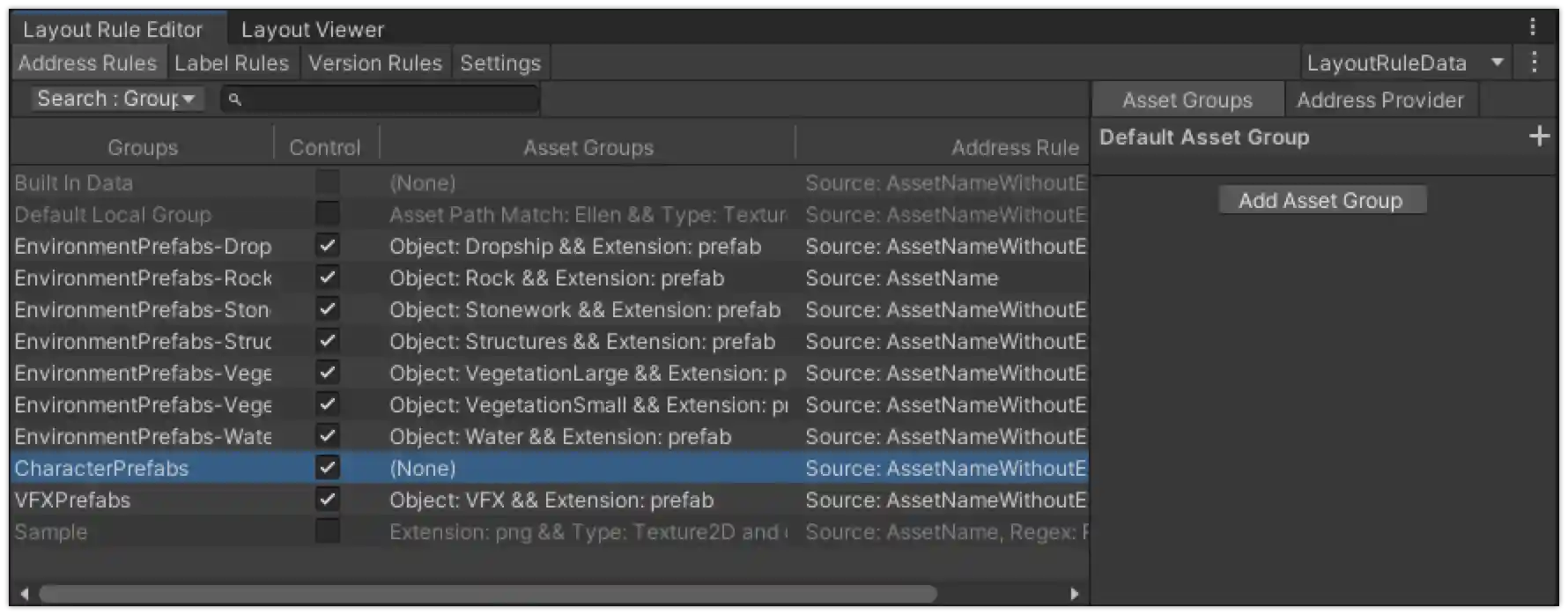Switch to the Address Provider tab
The height and width of the screenshot is (615, 1568).
(x=1381, y=100)
